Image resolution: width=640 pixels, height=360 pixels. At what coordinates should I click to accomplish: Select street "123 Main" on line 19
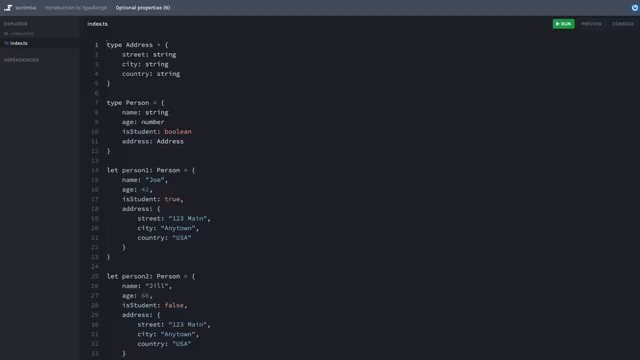pos(174,218)
